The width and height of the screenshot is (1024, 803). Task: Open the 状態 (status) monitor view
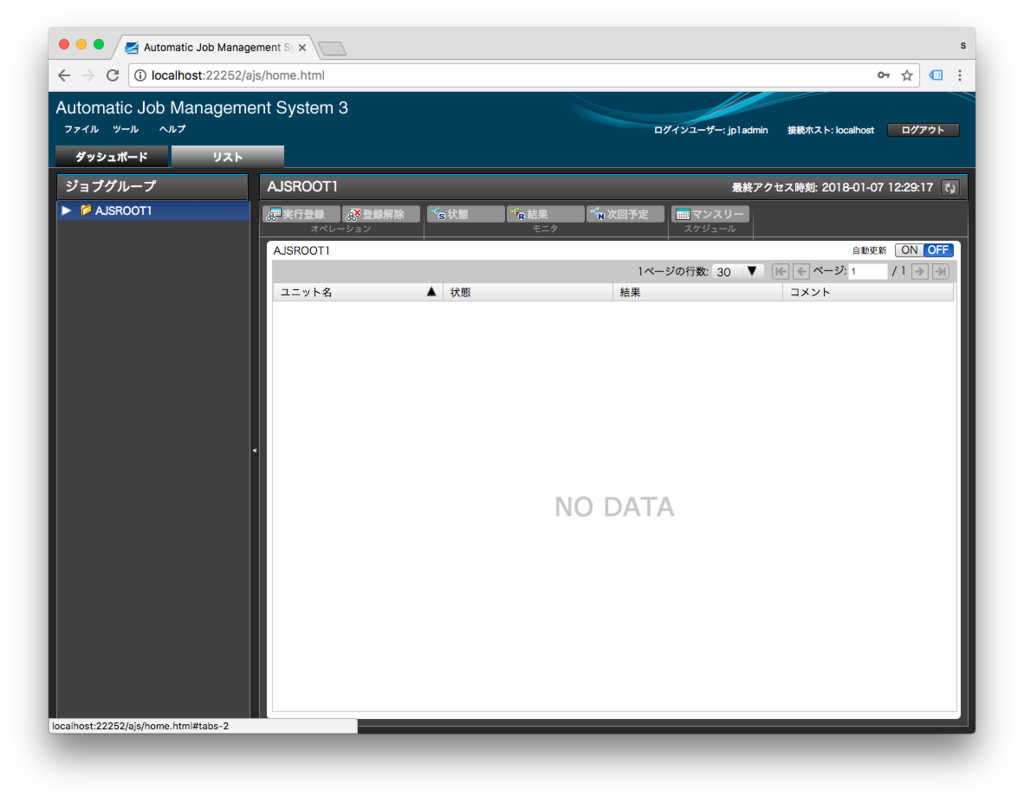pos(465,213)
